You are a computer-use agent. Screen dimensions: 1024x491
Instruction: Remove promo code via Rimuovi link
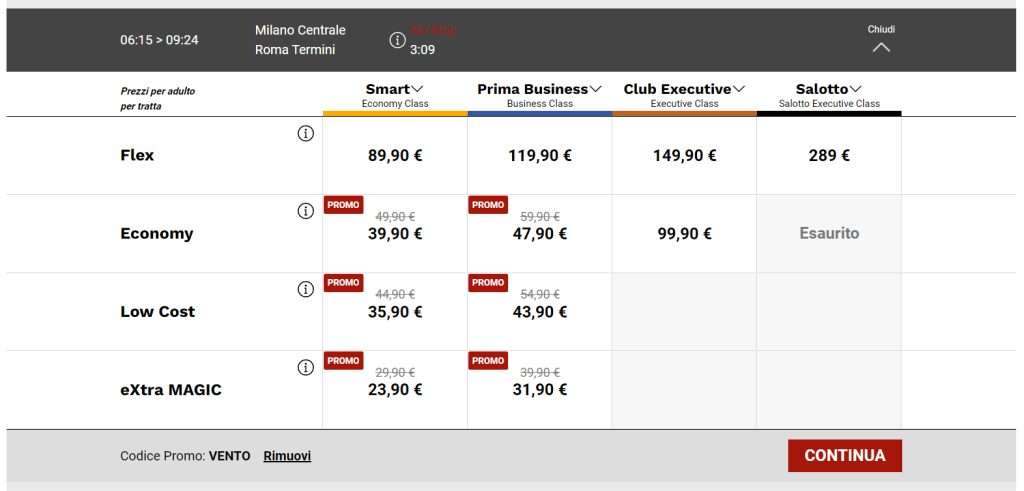tap(287, 456)
